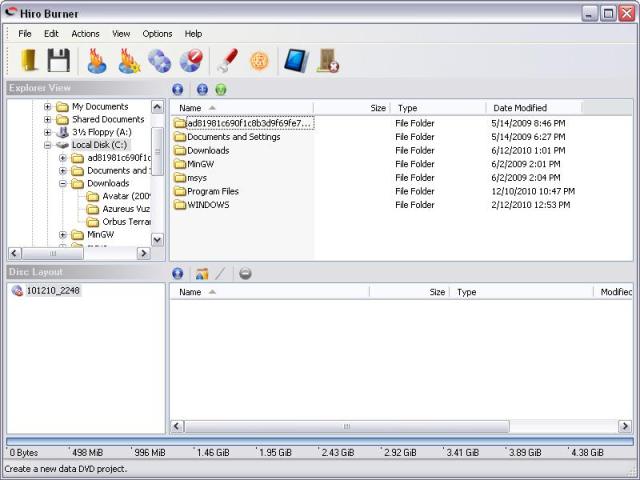Select Local Disk (C:) in tree
Viewport: 640px width, 480px height.
tap(100, 145)
